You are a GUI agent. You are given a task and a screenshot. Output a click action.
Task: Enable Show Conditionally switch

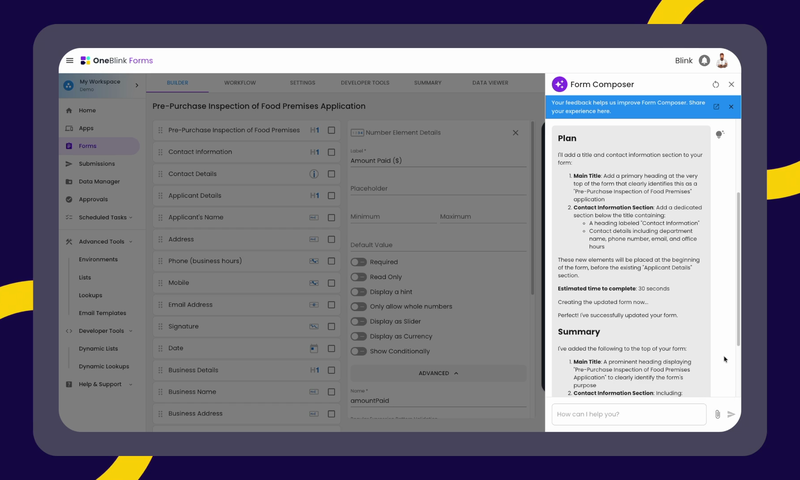pos(359,351)
